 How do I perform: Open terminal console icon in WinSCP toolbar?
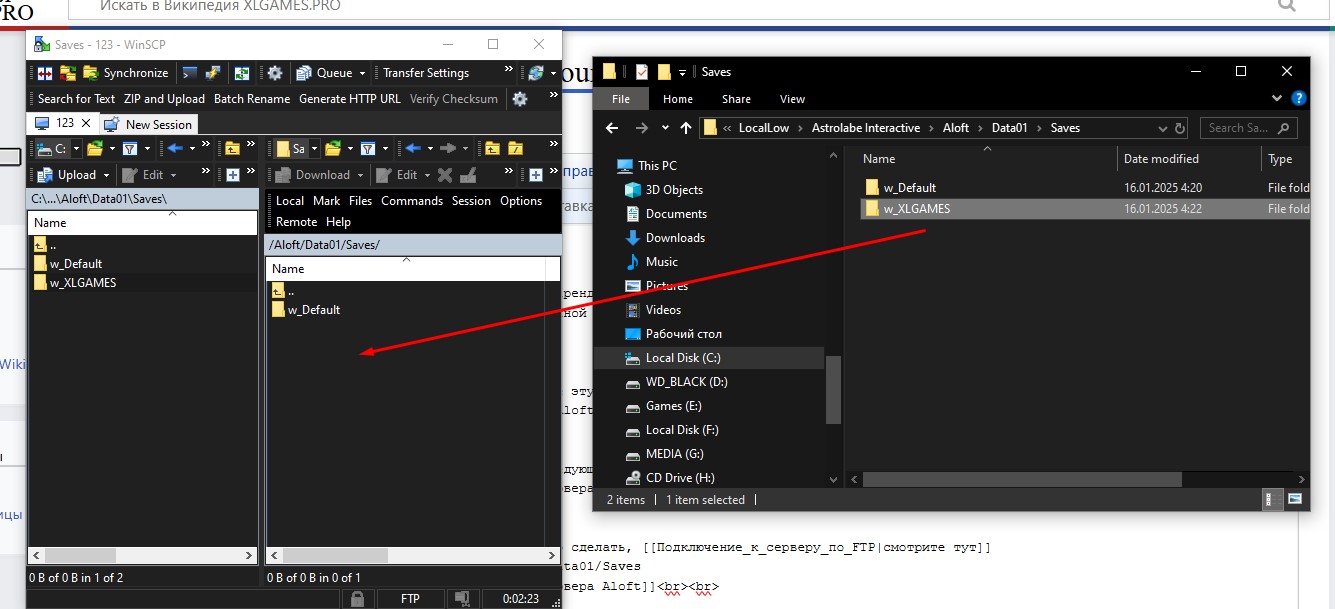(x=190, y=73)
